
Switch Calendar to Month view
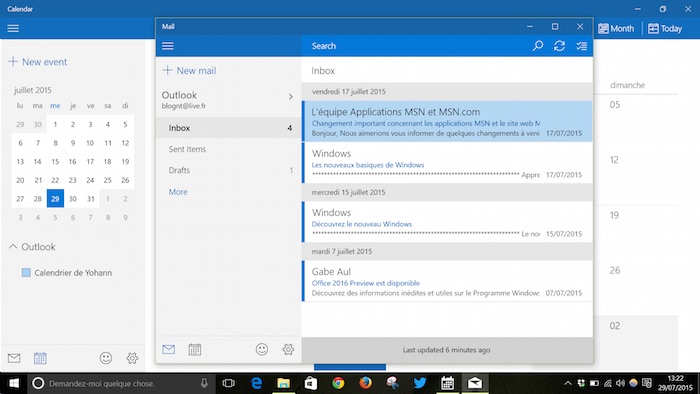click(616, 29)
